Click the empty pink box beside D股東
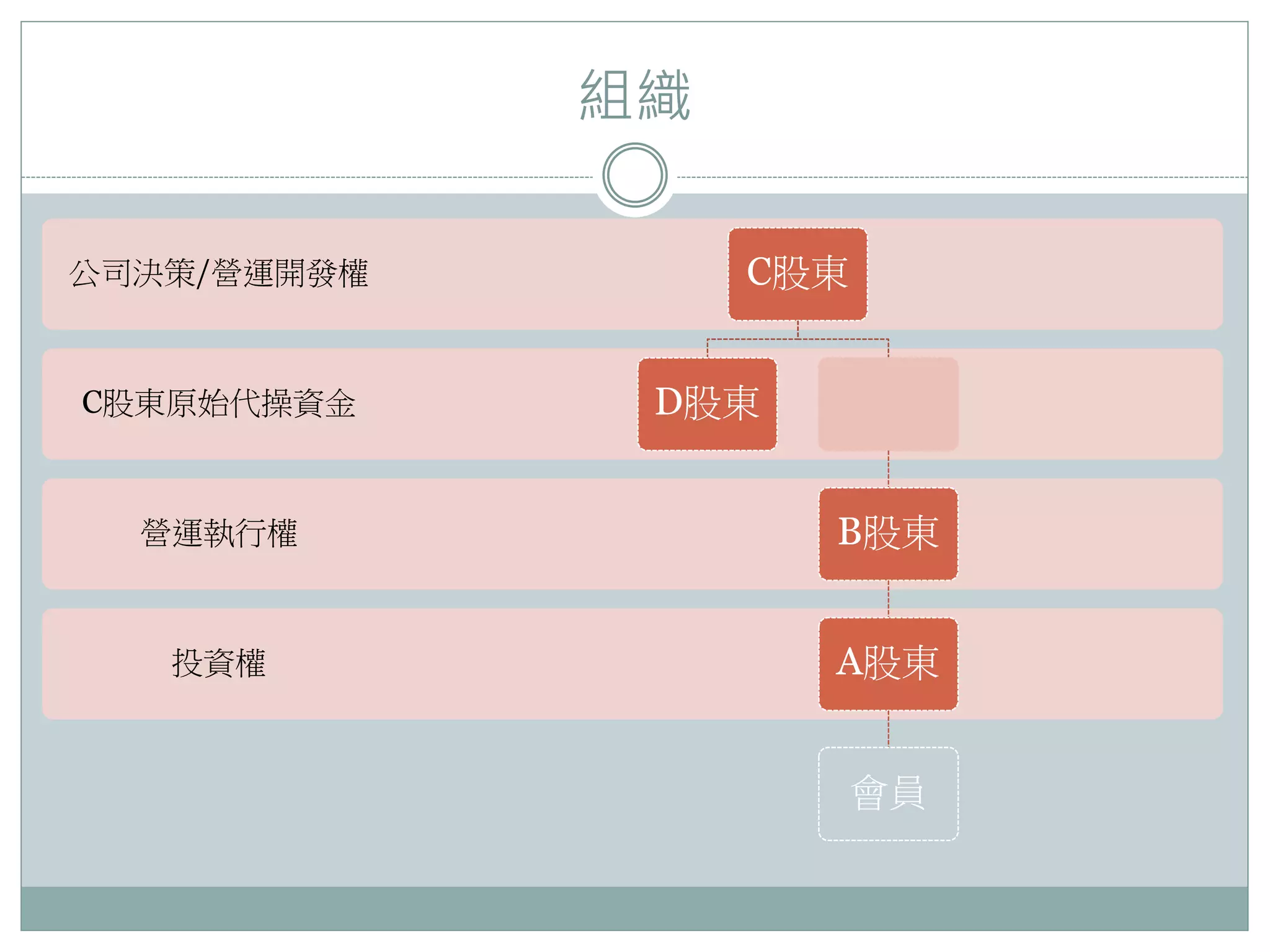This screenshot has height=952, width=1270. coord(889,404)
